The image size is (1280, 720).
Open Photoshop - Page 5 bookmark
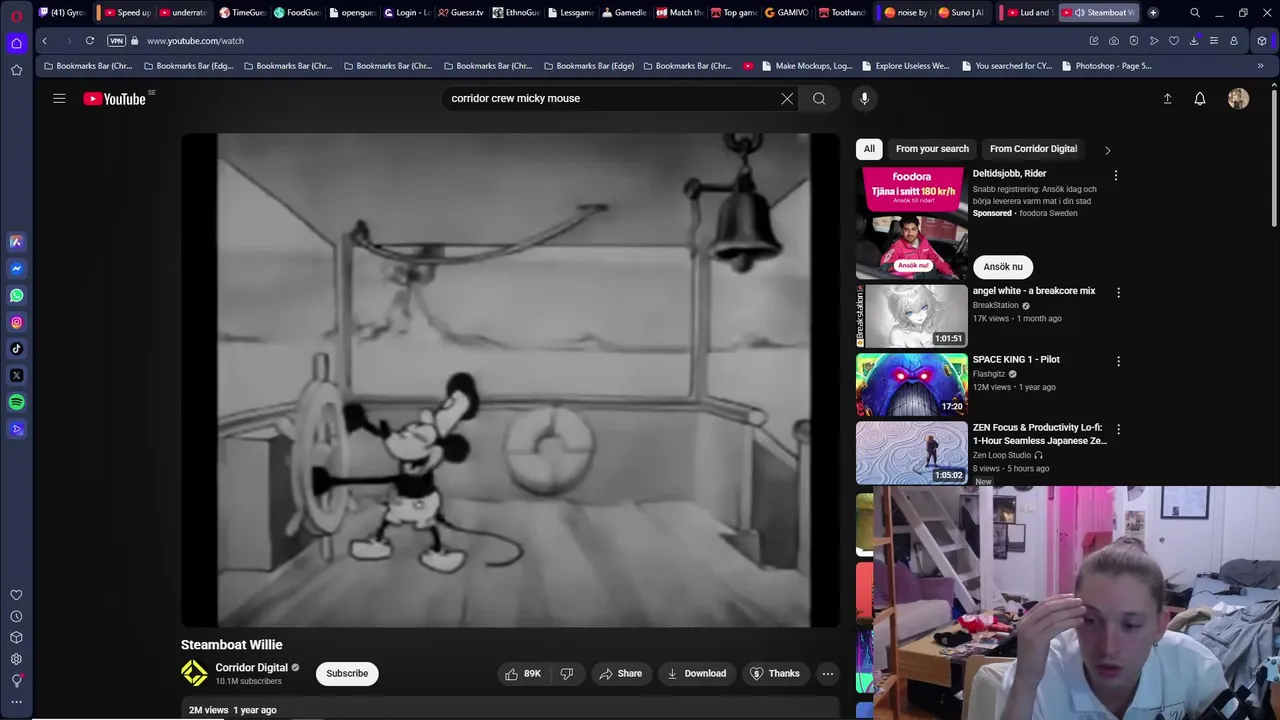1106,66
